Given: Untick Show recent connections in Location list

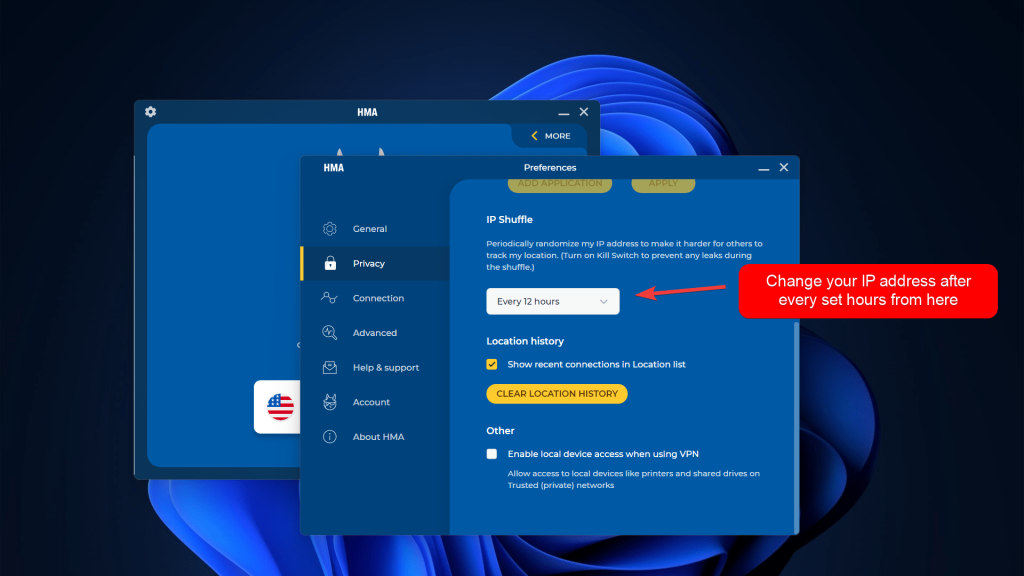Looking at the screenshot, I should pyautogui.click(x=492, y=364).
